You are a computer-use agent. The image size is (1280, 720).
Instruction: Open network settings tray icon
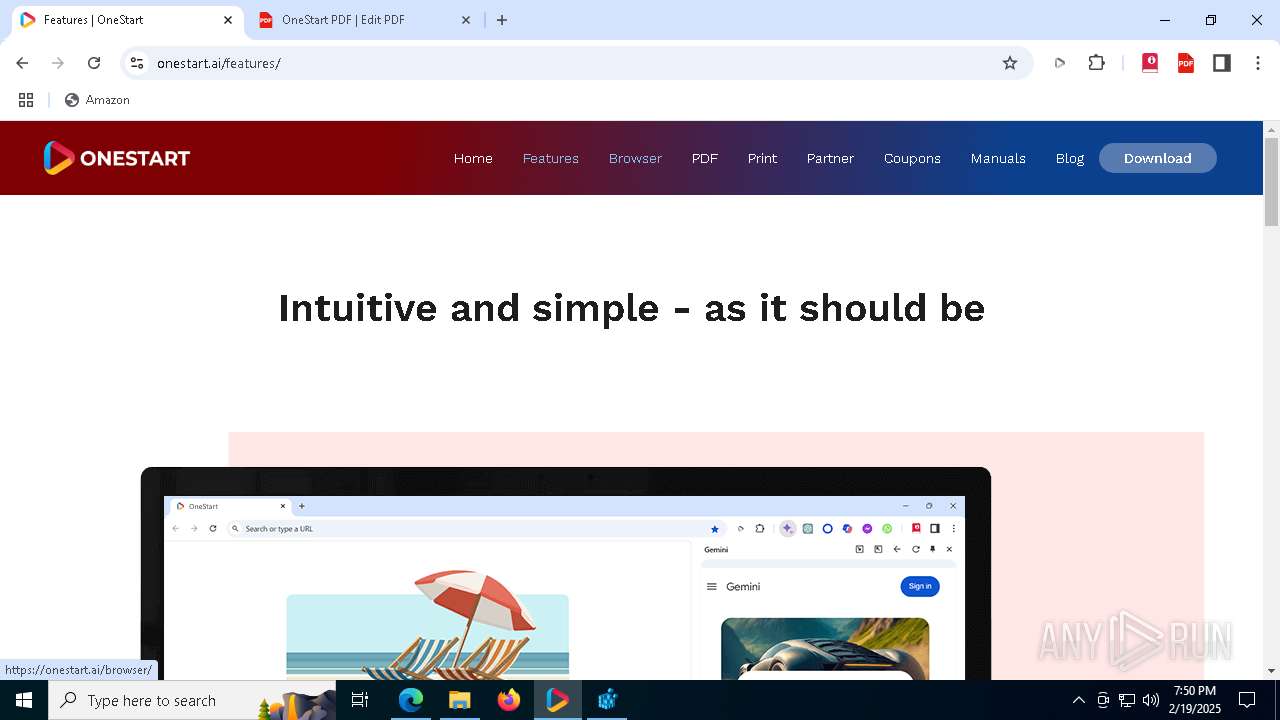[x=1127, y=700]
